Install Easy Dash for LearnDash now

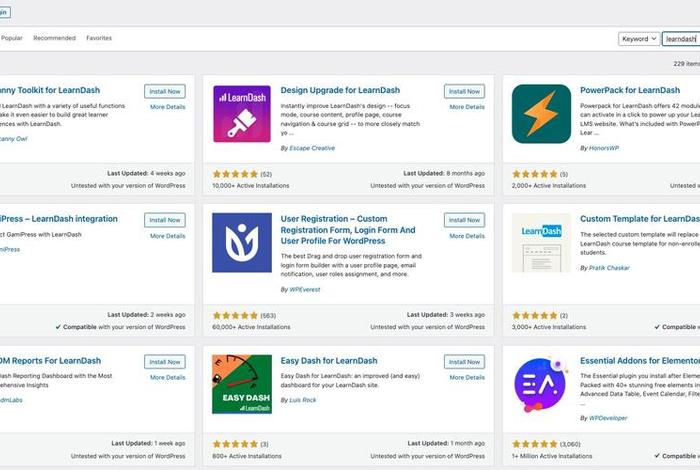464,362
